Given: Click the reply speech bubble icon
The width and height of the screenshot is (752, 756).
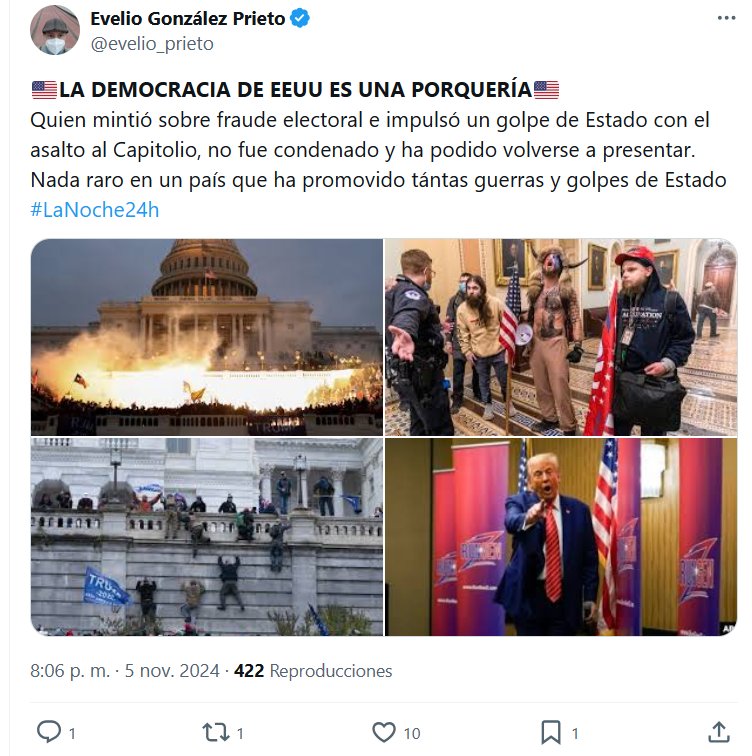Looking at the screenshot, I should pyautogui.click(x=49, y=732).
